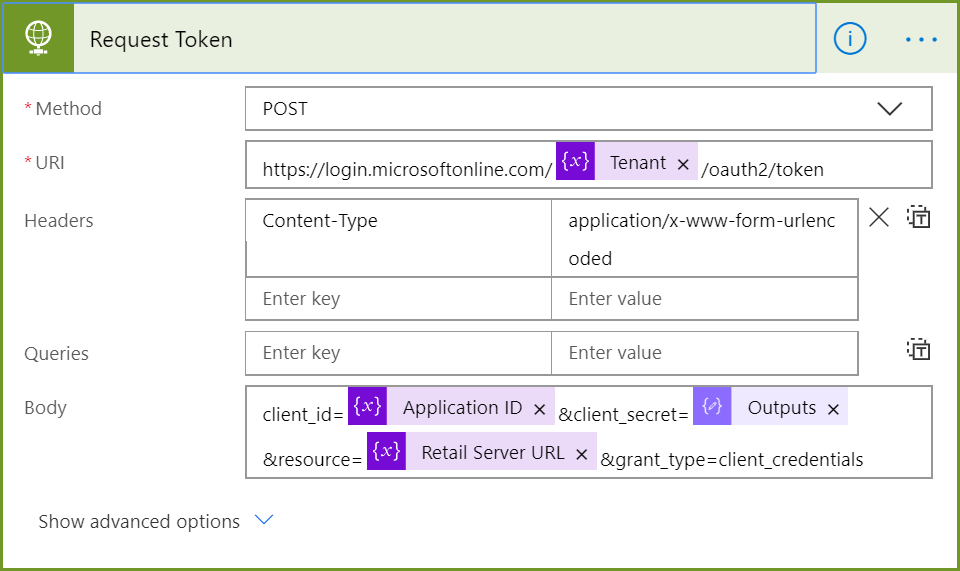Expand advanced options with the chevron
The height and width of the screenshot is (571, 960).
[x=264, y=520]
